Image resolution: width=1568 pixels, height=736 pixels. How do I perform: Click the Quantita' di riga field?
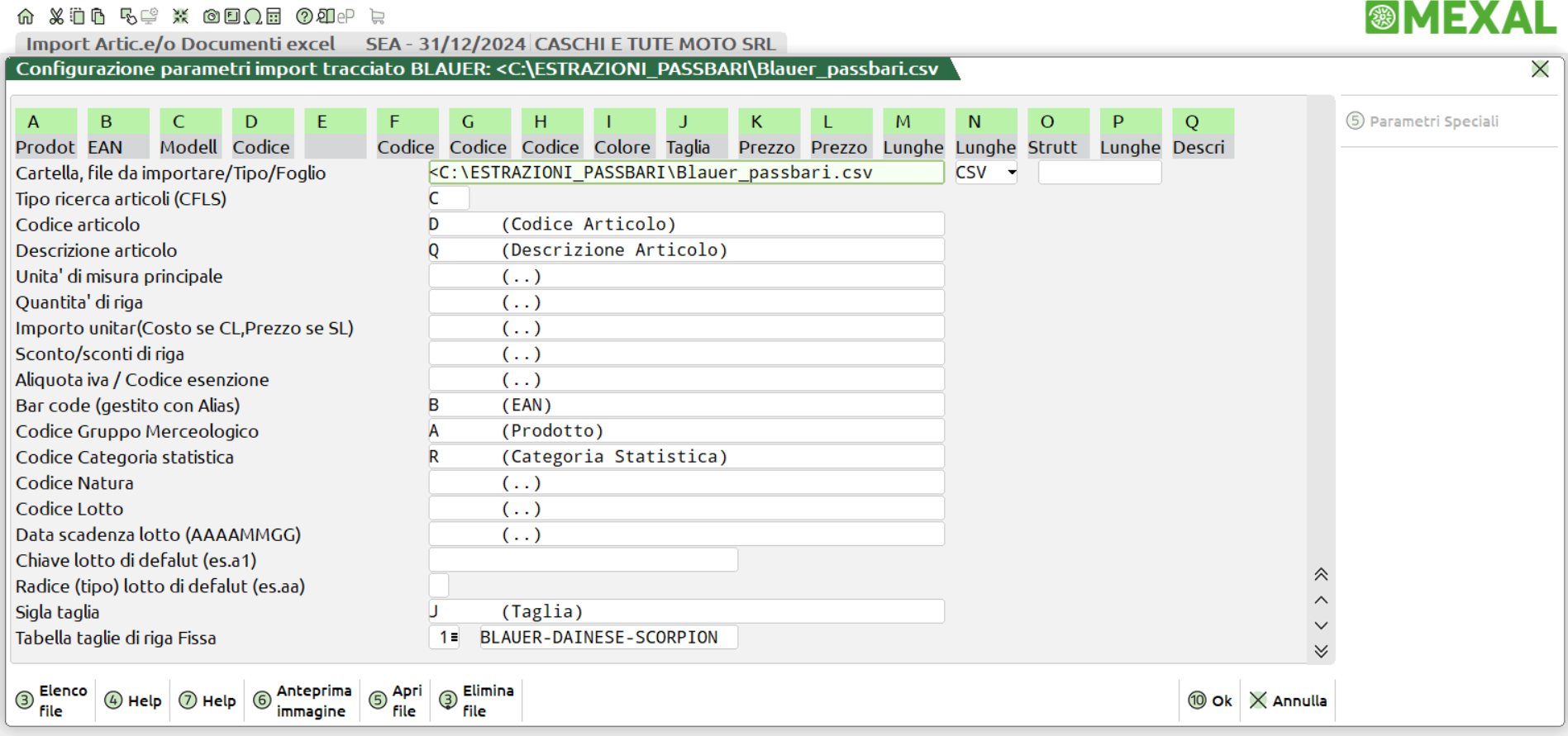(x=686, y=302)
